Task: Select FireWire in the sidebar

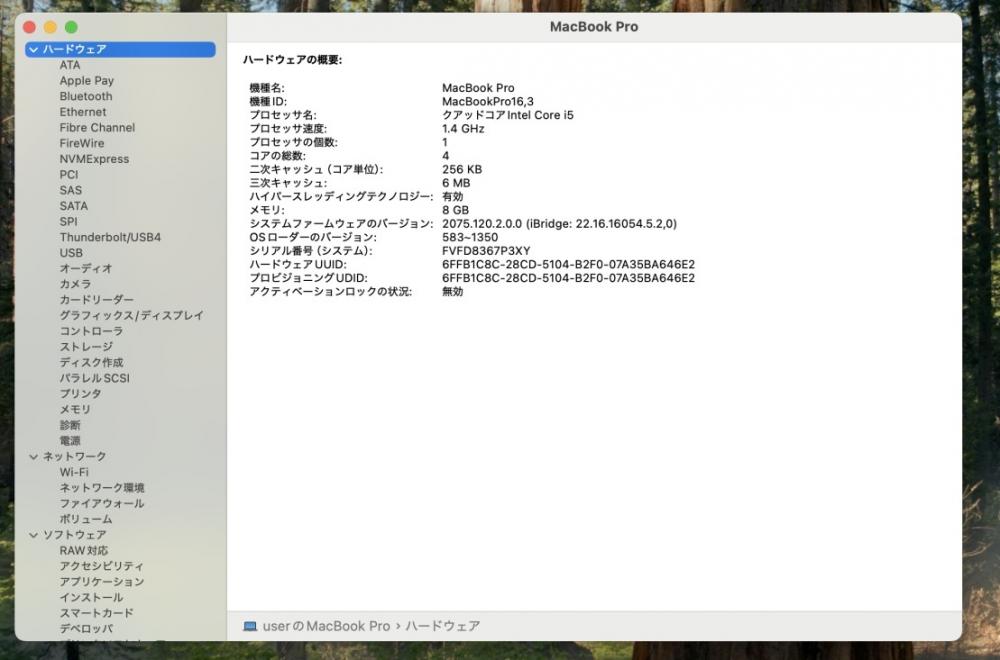Action: pos(82,143)
